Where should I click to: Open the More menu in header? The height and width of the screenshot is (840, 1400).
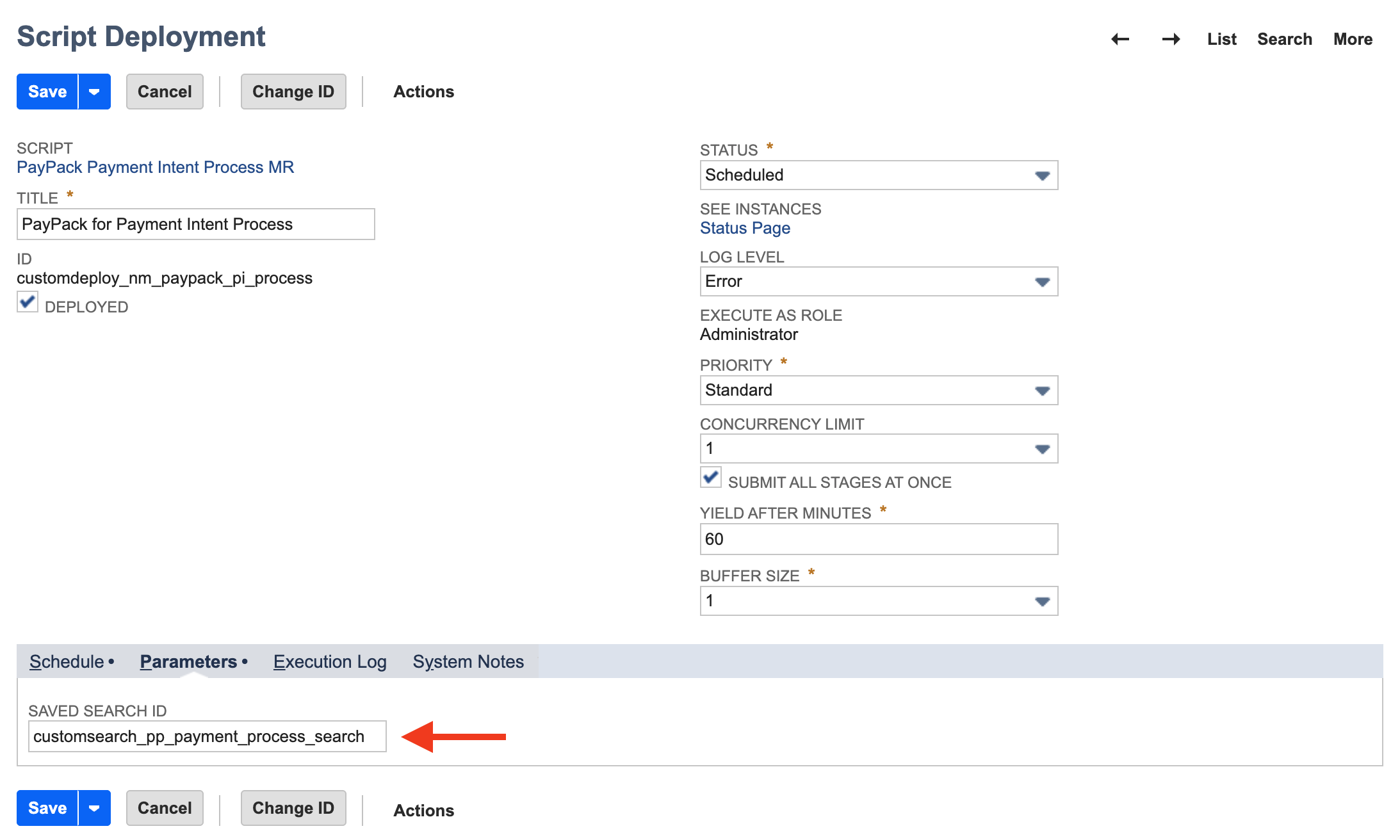1353,39
